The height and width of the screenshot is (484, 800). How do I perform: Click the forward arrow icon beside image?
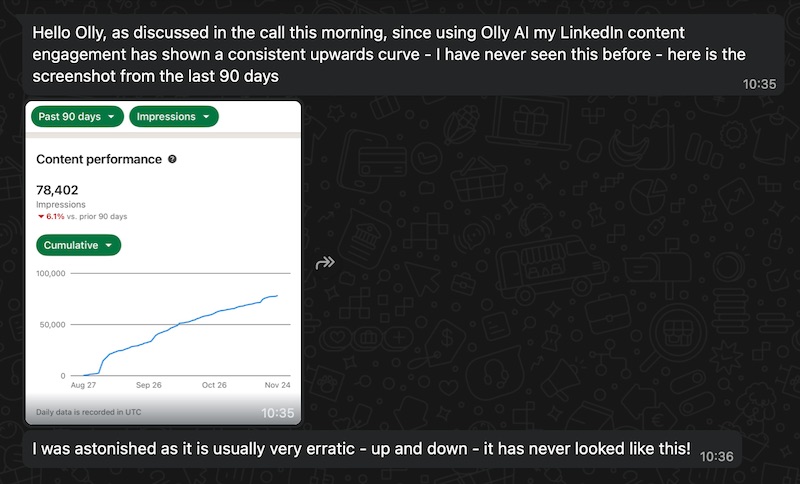[325, 263]
